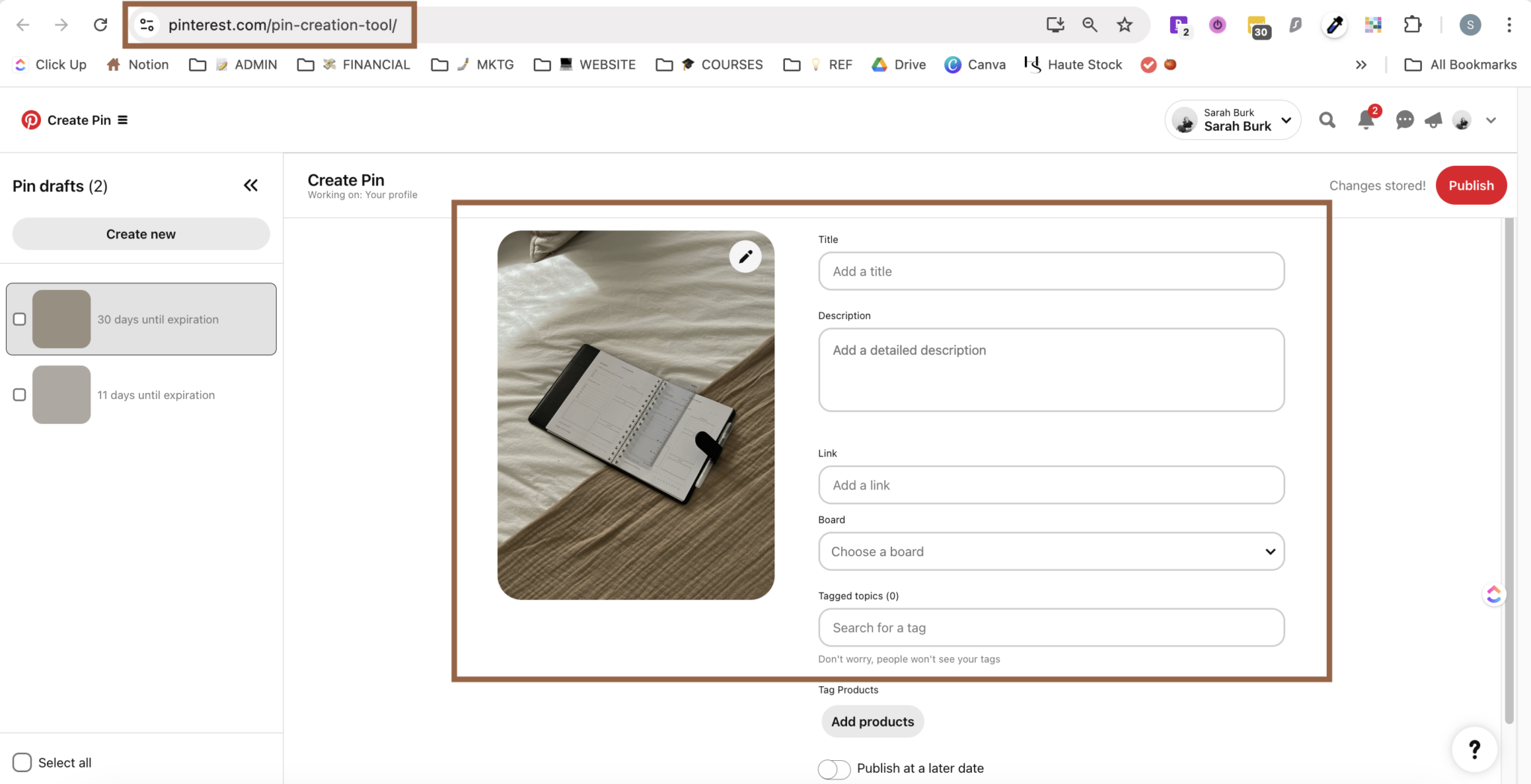Open the messages chat bubble icon

pos(1405,120)
